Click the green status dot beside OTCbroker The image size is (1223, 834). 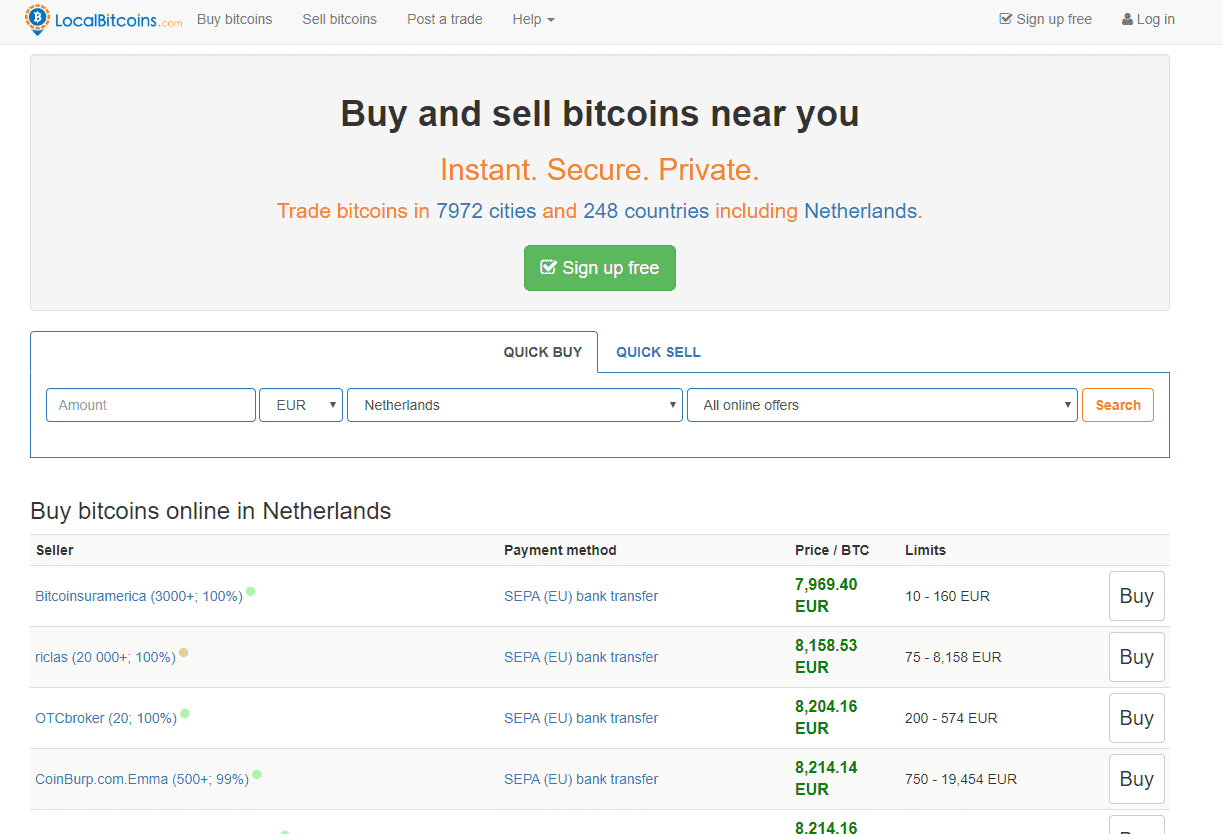coord(185,713)
